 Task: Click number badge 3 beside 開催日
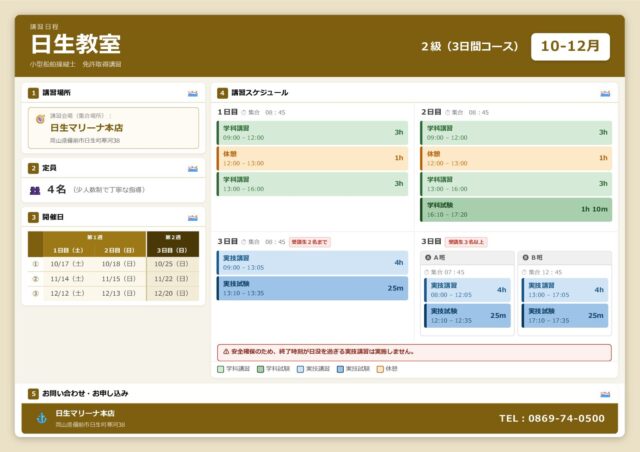33,217
